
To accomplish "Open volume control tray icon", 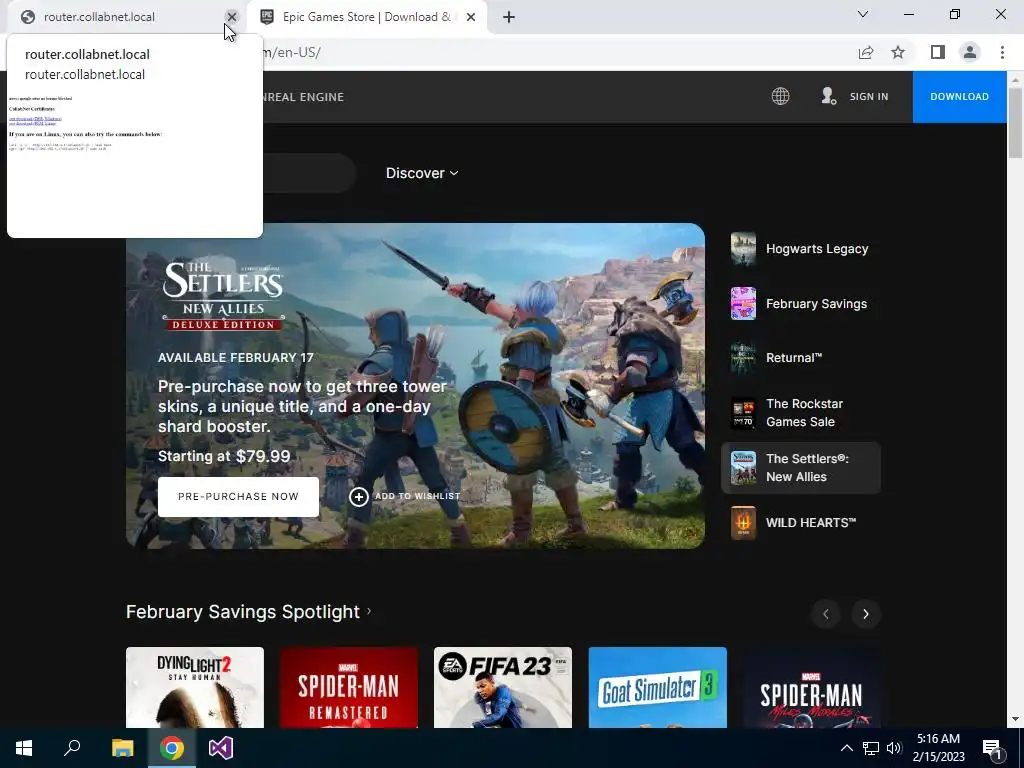I will click(894, 748).
